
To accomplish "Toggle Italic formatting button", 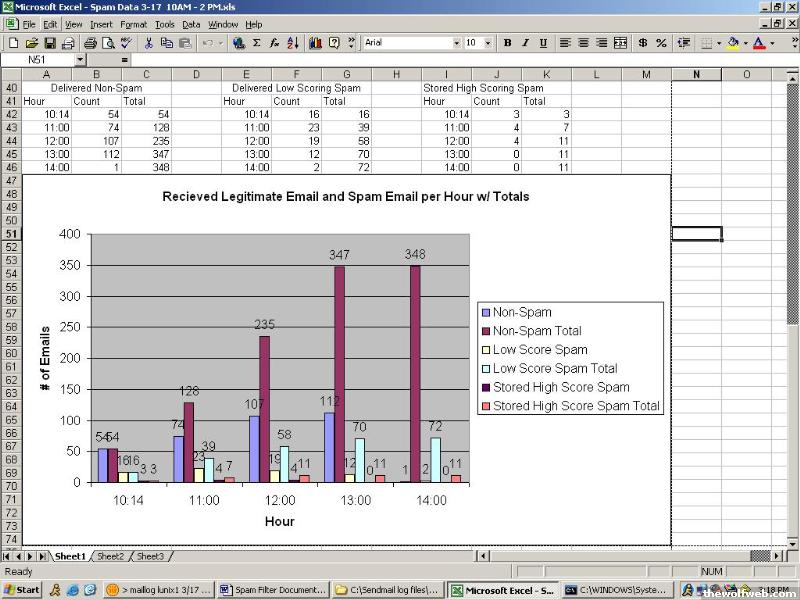I will (525, 43).
